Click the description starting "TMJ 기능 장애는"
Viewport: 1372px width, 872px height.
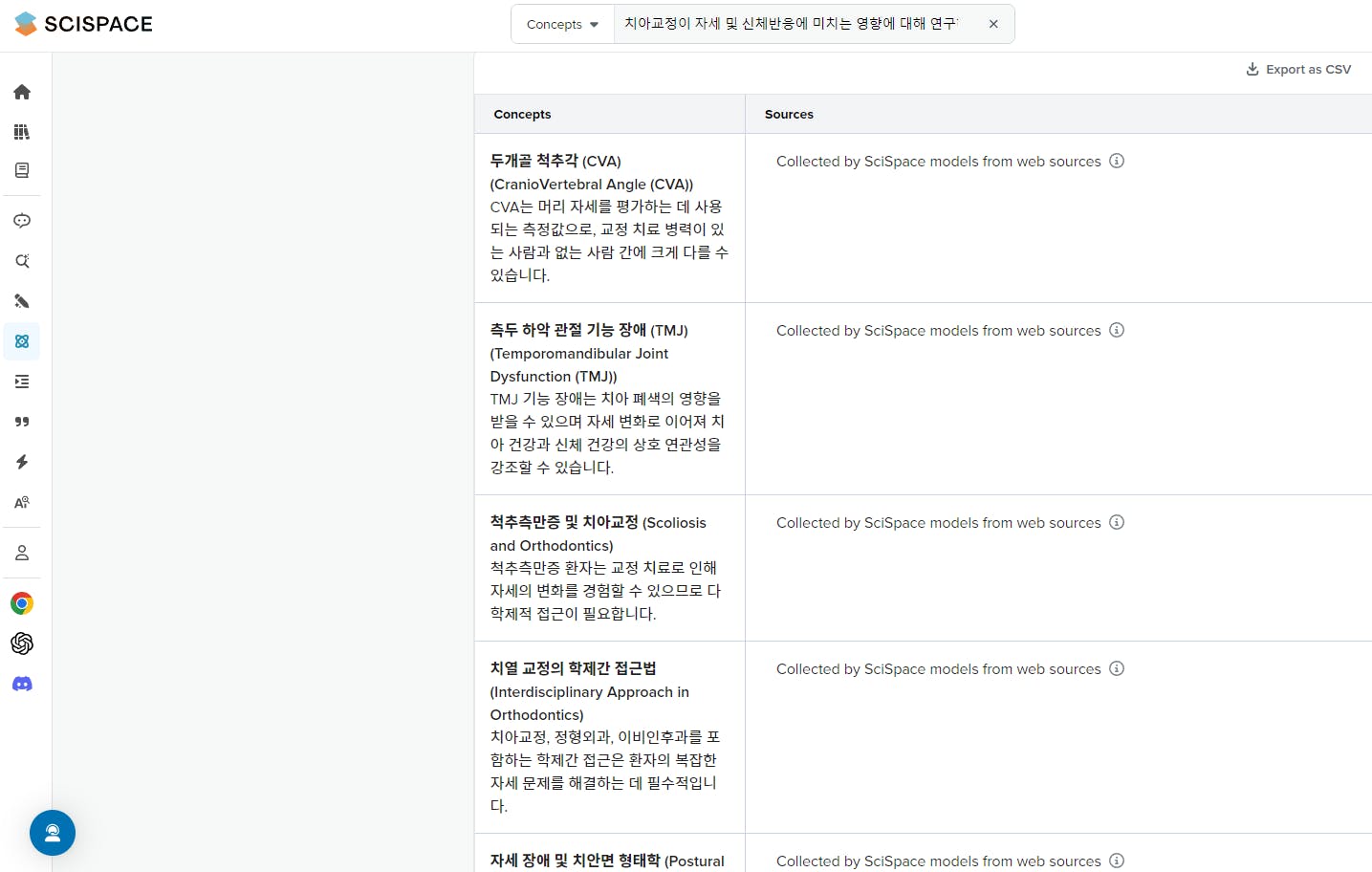607,433
